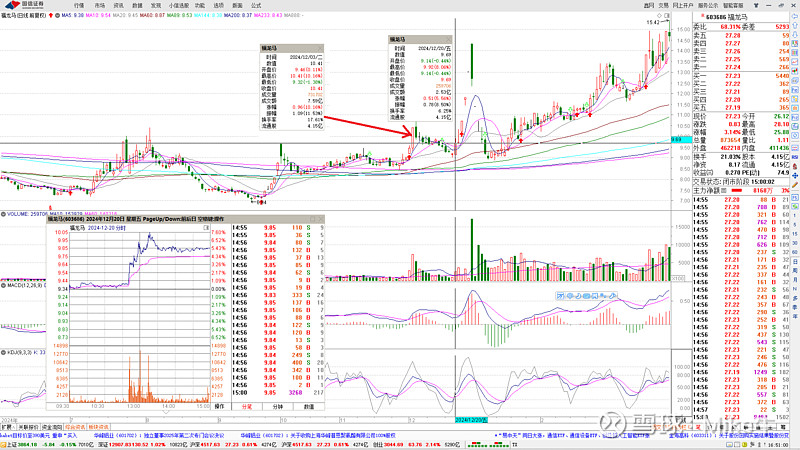
Task: Close the 2024/12/20 data tooltip
Action: pos(448,39)
